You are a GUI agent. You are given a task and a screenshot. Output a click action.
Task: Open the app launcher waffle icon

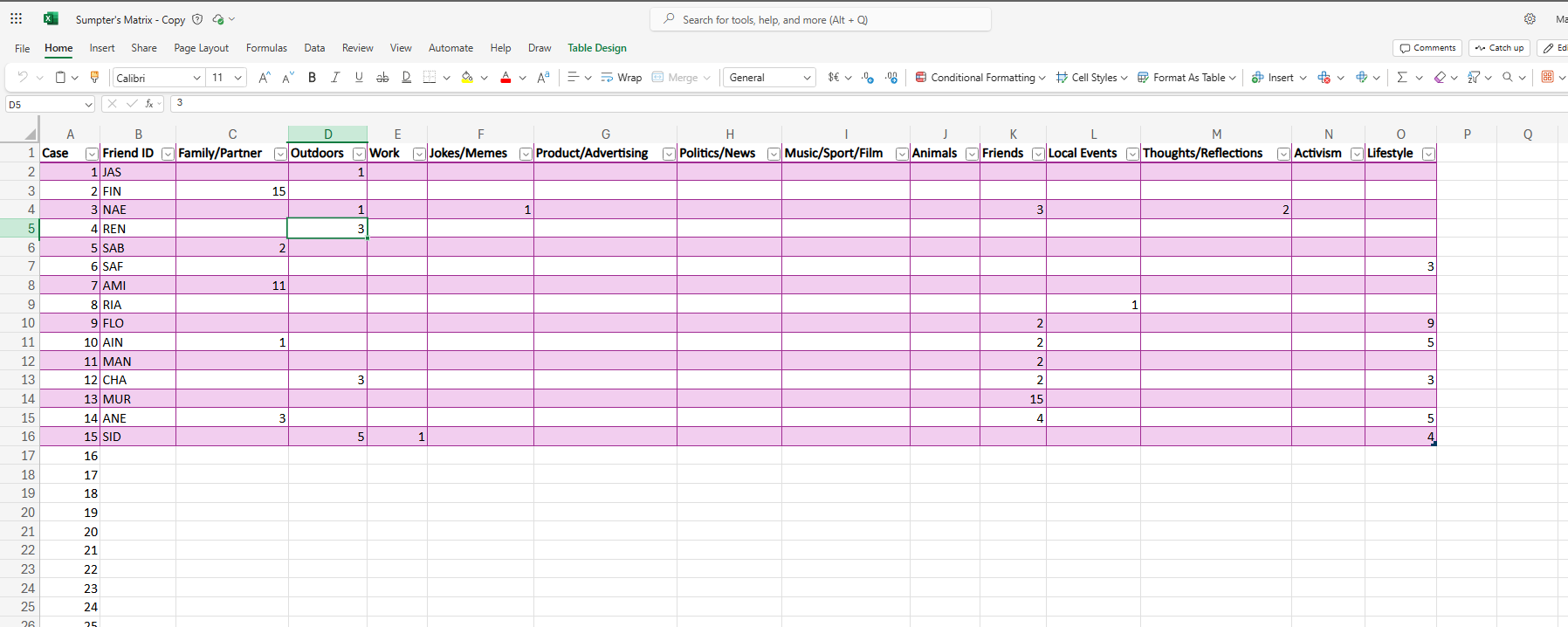pos(16,19)
